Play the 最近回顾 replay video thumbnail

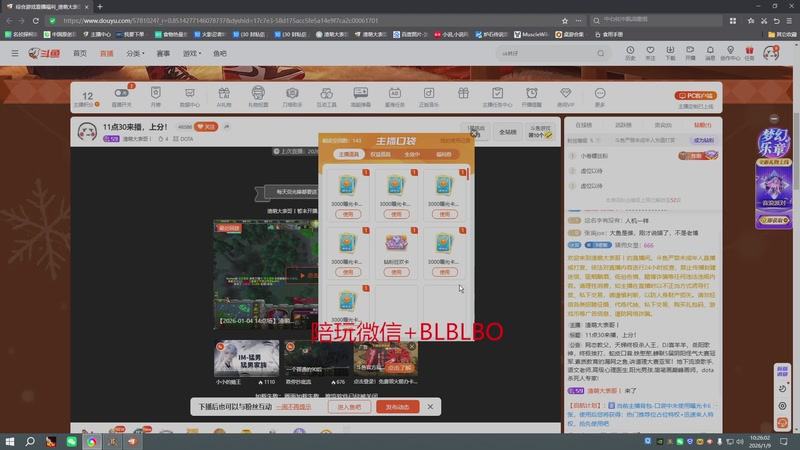[265, 274]
